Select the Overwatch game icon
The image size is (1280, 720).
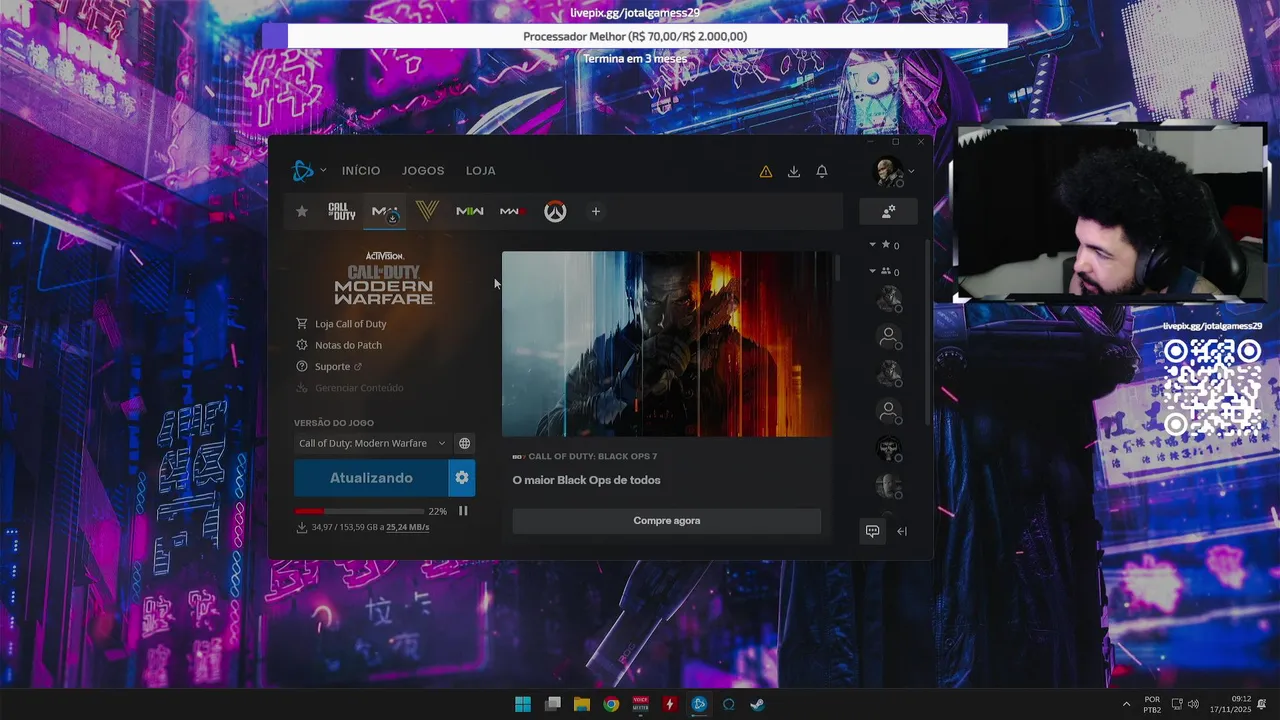coord(555,211)
